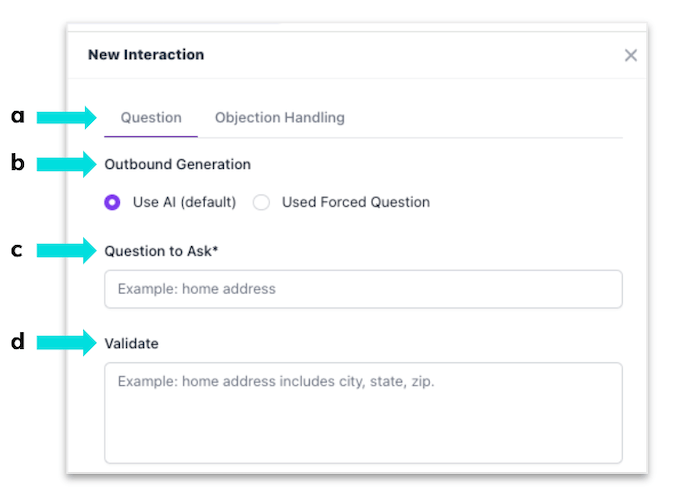Close the New Interaction dialog
Image resolution: width=680 pixels, height=498 pixels.
(x=631, y=56)
